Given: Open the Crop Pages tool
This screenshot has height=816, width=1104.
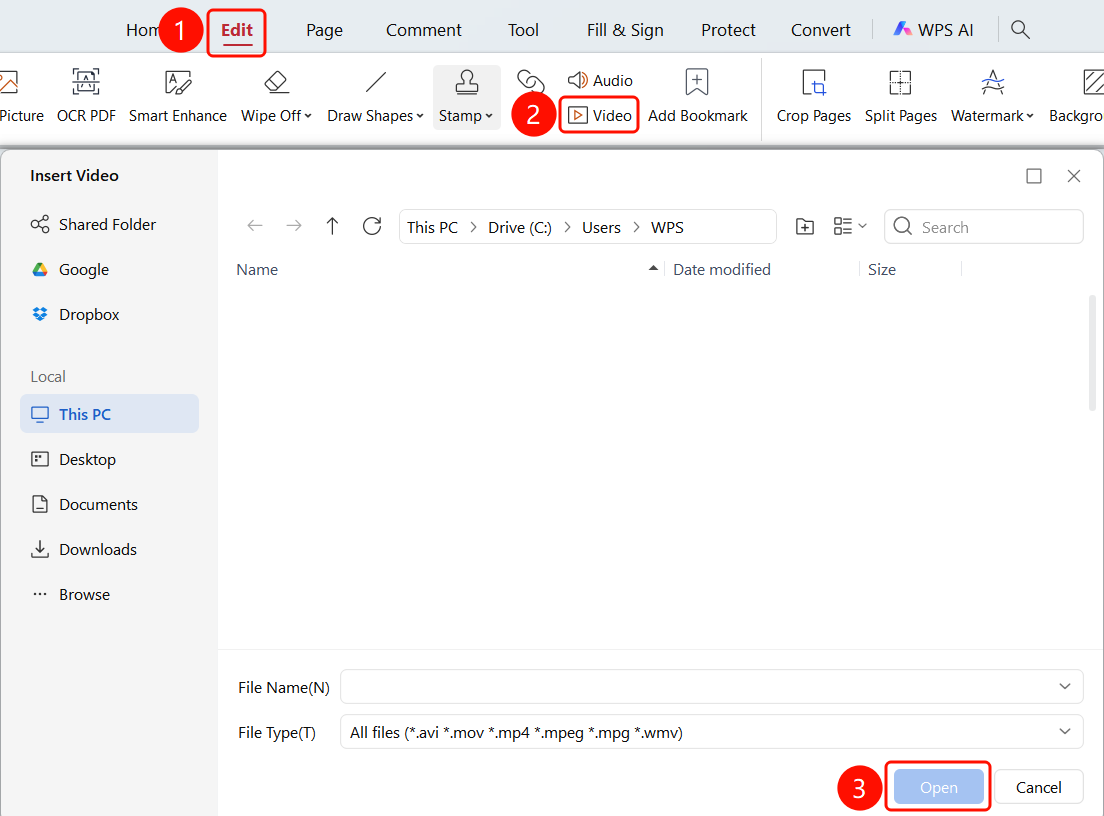Looking at the screenshot, I should pos(813,96).
